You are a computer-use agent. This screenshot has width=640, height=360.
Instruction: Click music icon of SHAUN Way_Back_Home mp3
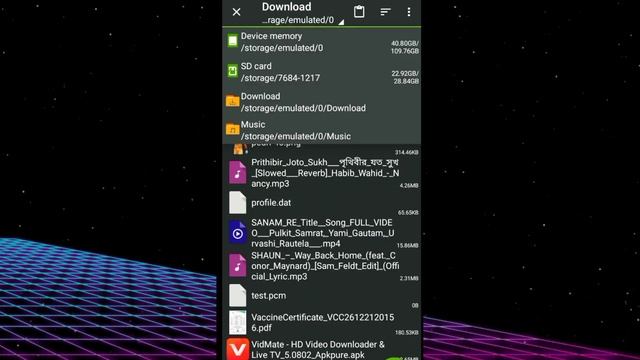(x=237, y=265)
